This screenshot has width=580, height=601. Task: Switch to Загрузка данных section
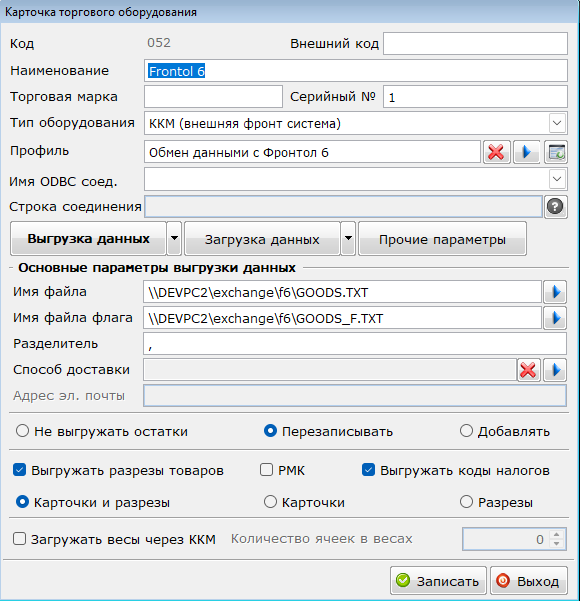[x=262, y=238]
